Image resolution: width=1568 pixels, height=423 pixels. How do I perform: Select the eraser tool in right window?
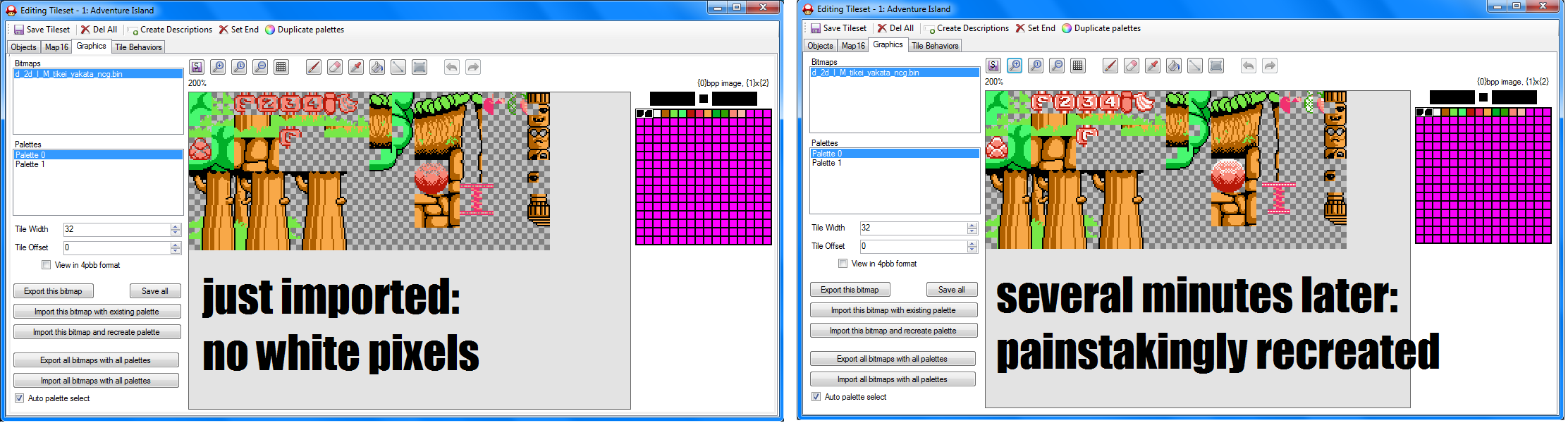(1131, 66)
